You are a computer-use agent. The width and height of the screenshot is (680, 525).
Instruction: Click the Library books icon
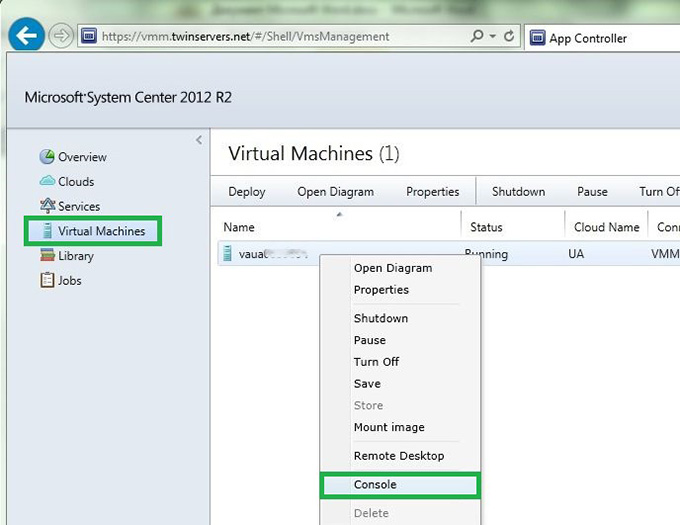click(x=47, y=255)
